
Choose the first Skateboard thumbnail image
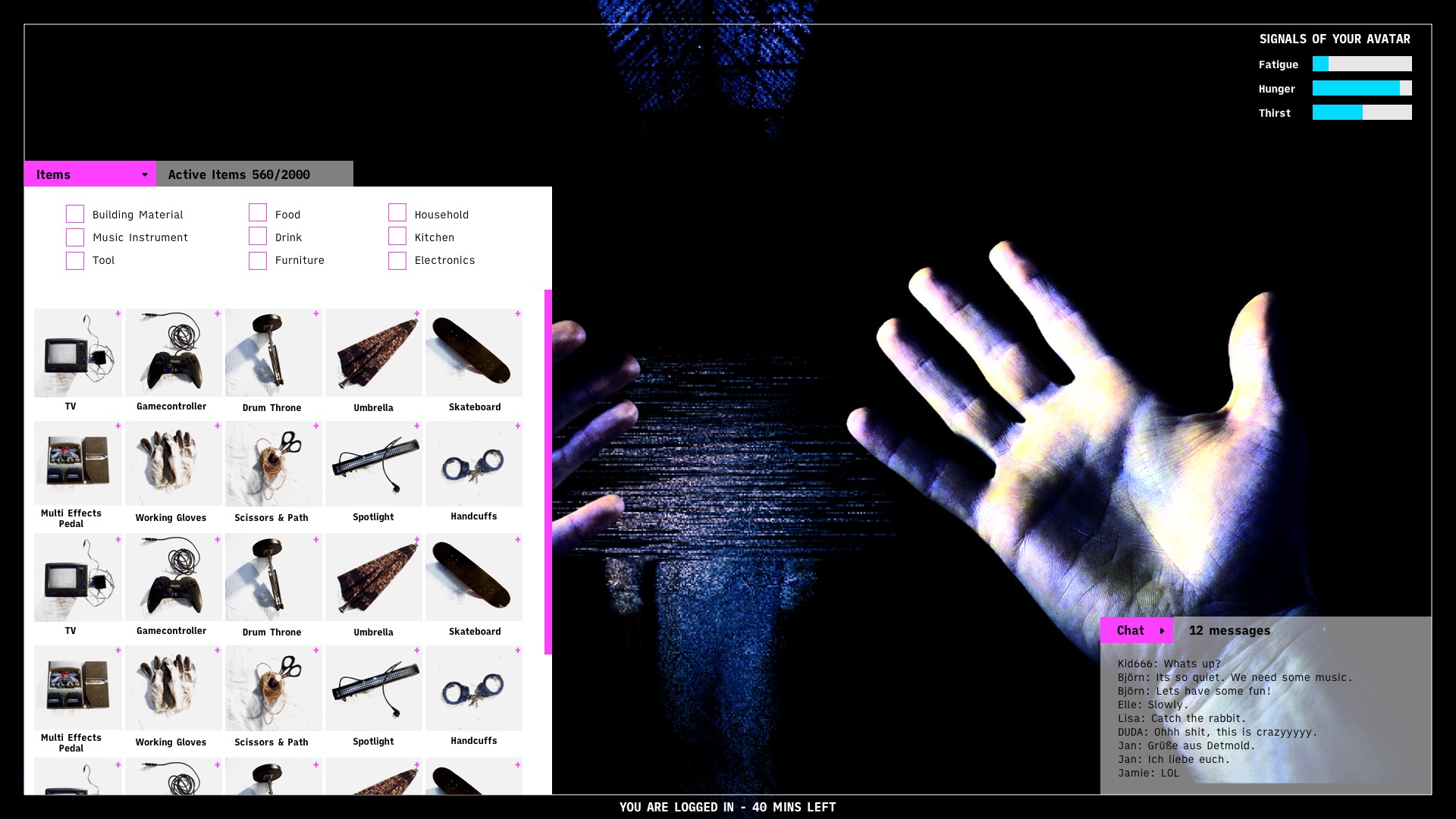pyautogui.click(x=474, y=353)
